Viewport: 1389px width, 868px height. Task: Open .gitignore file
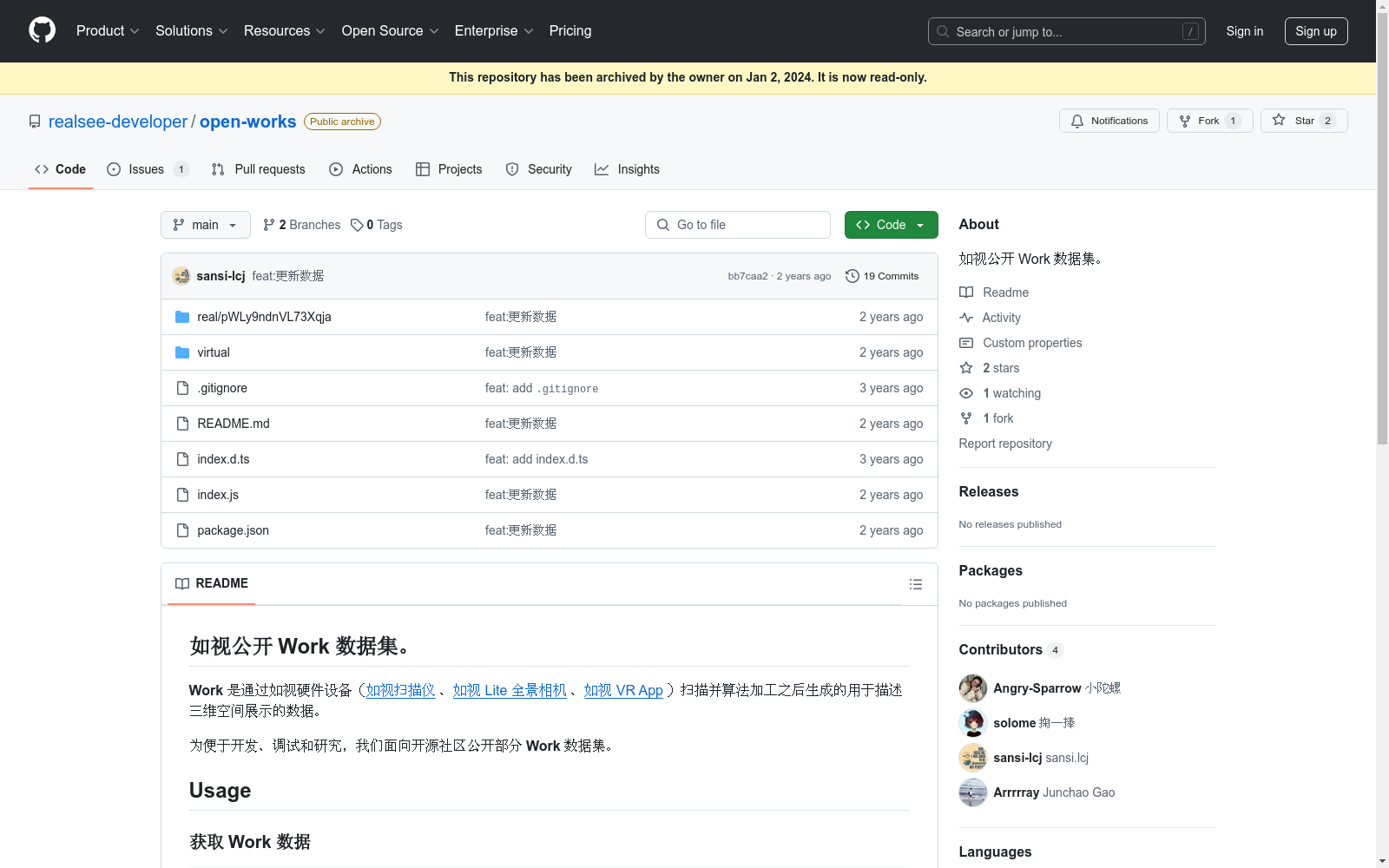(x=222, y=388)
